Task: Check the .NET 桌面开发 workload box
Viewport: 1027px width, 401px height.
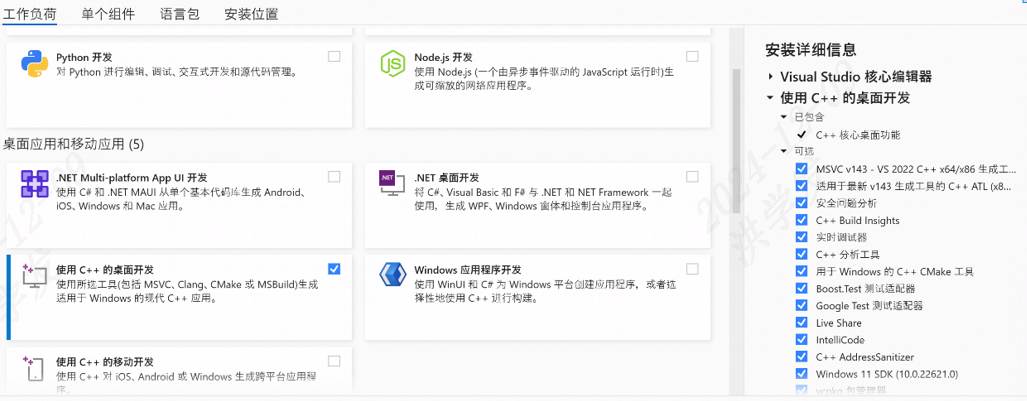Action: (692, 176)
